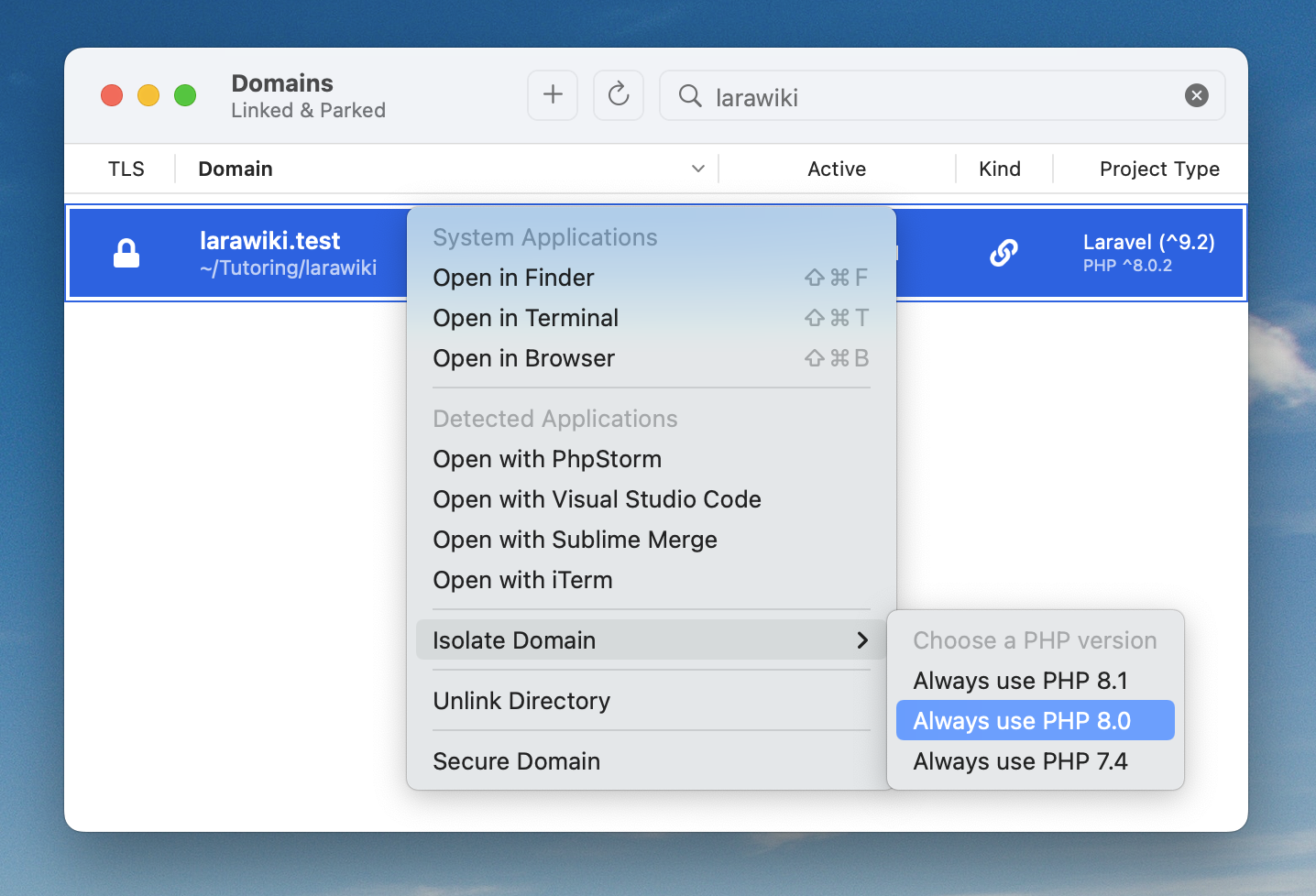Expand the Isolate Domain submenu
Screen dimensions: 1316x896
point(651,640)
